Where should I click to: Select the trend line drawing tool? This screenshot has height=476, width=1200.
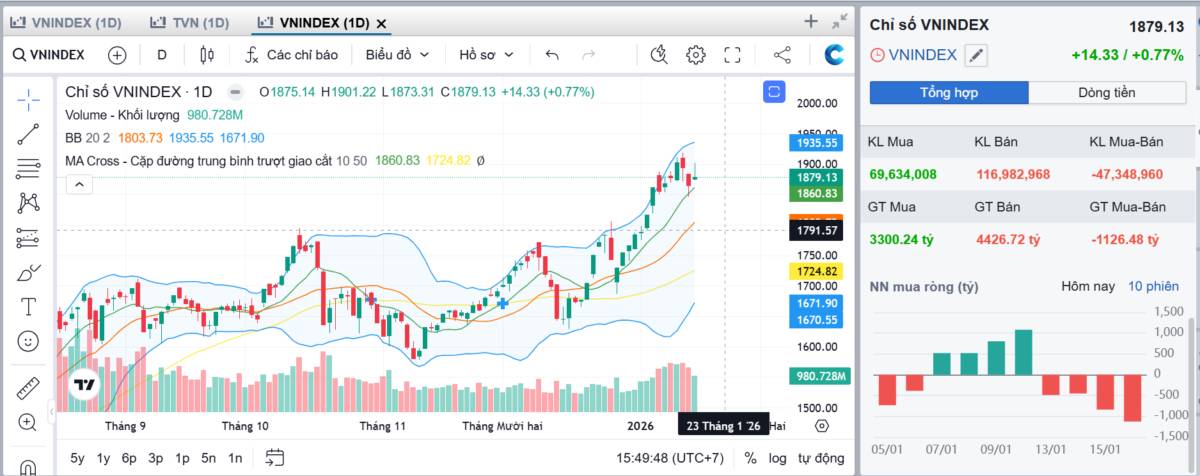click(x=28, y=133)
